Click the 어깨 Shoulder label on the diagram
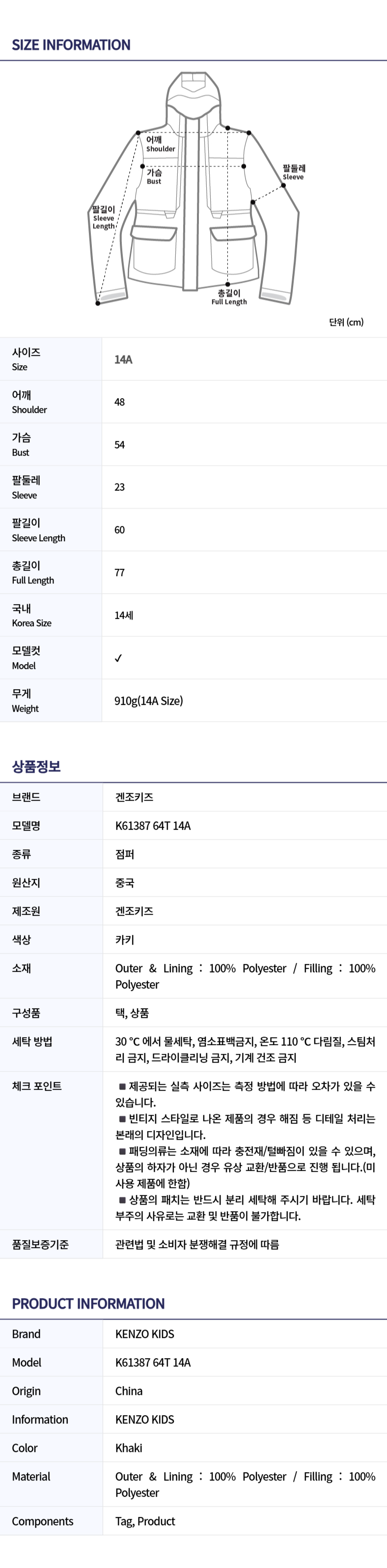This screenshot has height=1568, width=387. pos(160,144)
